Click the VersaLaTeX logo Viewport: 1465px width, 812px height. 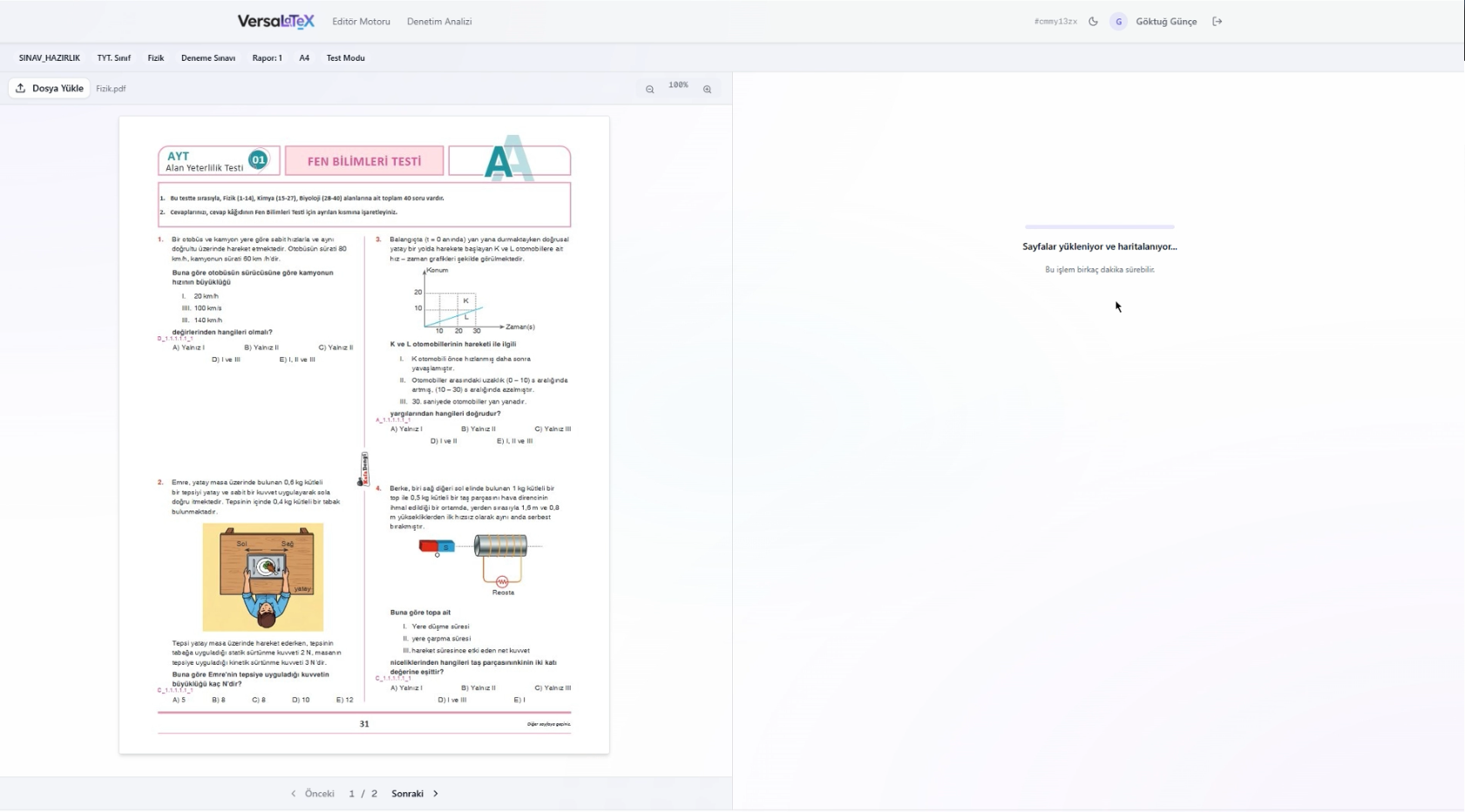275,22
